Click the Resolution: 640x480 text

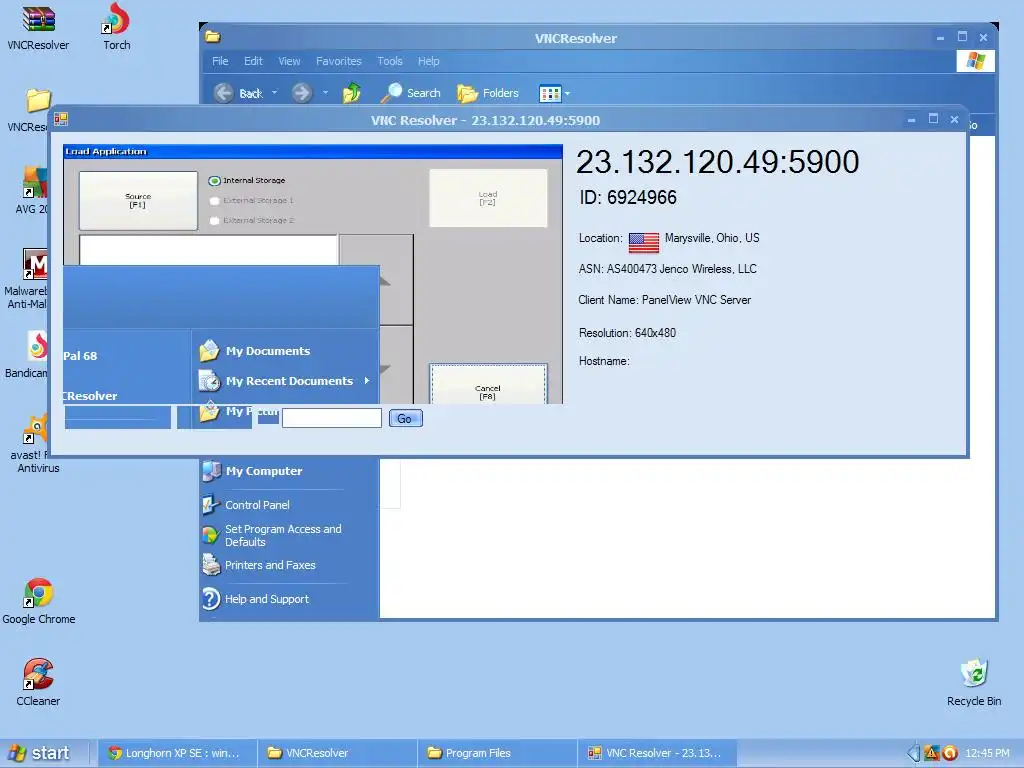627,332
